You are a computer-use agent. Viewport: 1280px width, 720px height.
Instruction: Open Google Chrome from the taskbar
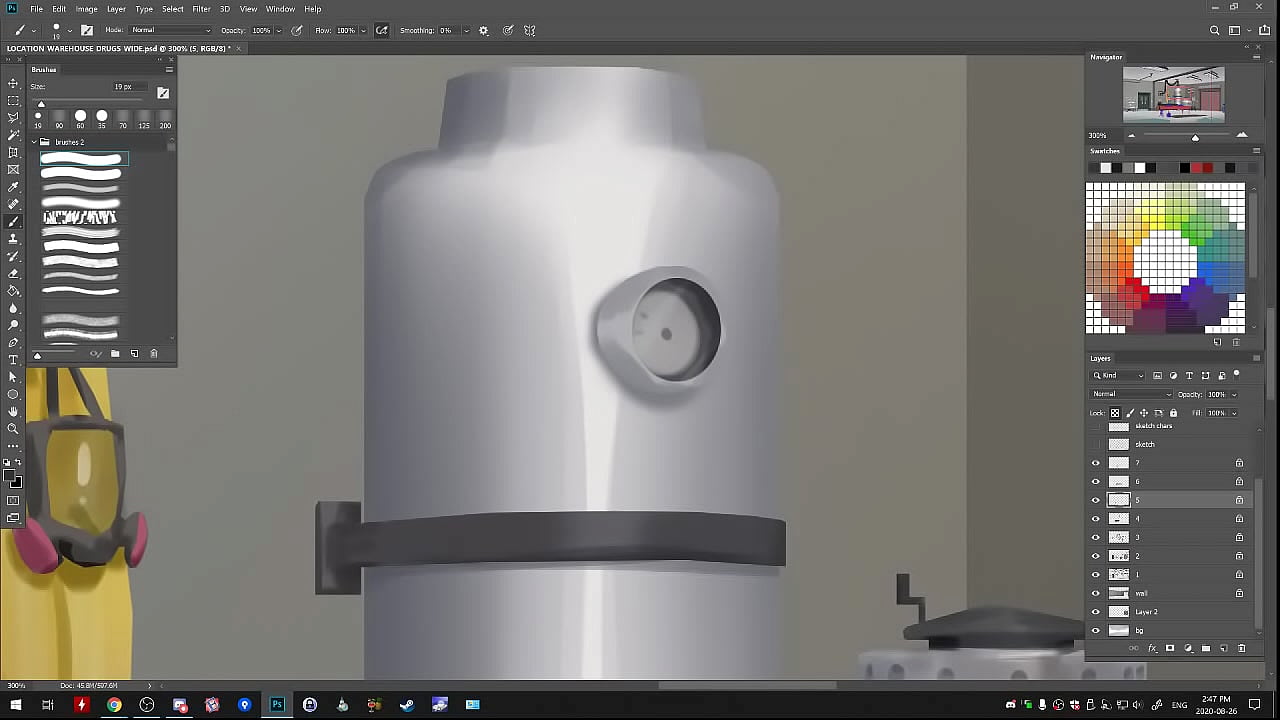114,705
